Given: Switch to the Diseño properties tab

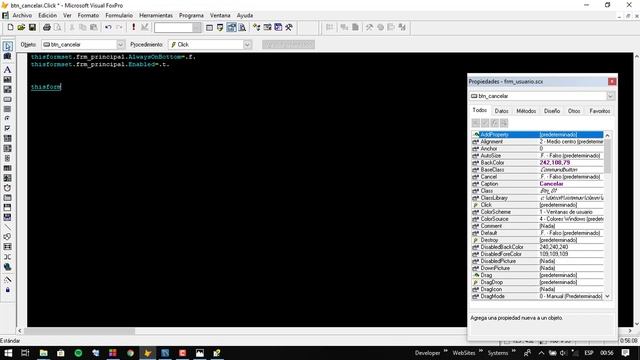Looking at the screenshot, I should coord(552,111).
